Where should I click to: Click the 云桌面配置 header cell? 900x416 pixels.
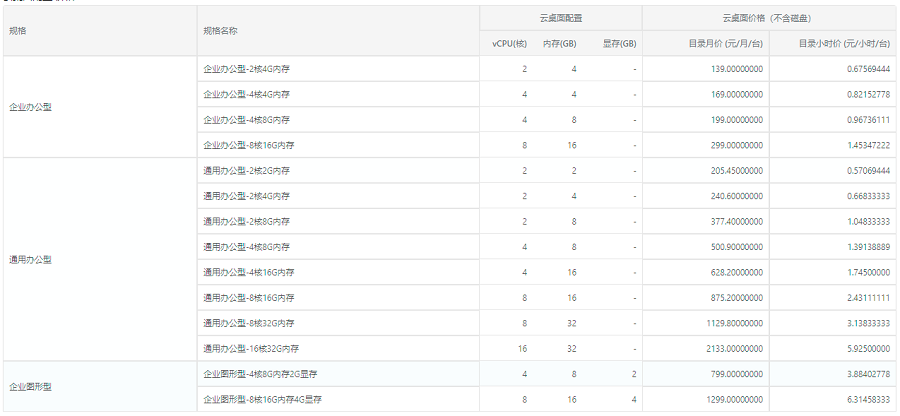(561, 18)
